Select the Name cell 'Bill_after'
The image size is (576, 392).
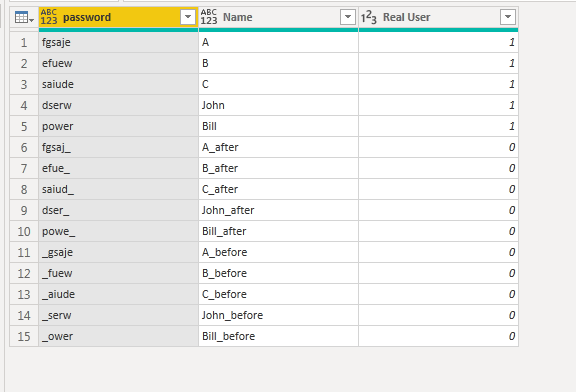(278, 231)
